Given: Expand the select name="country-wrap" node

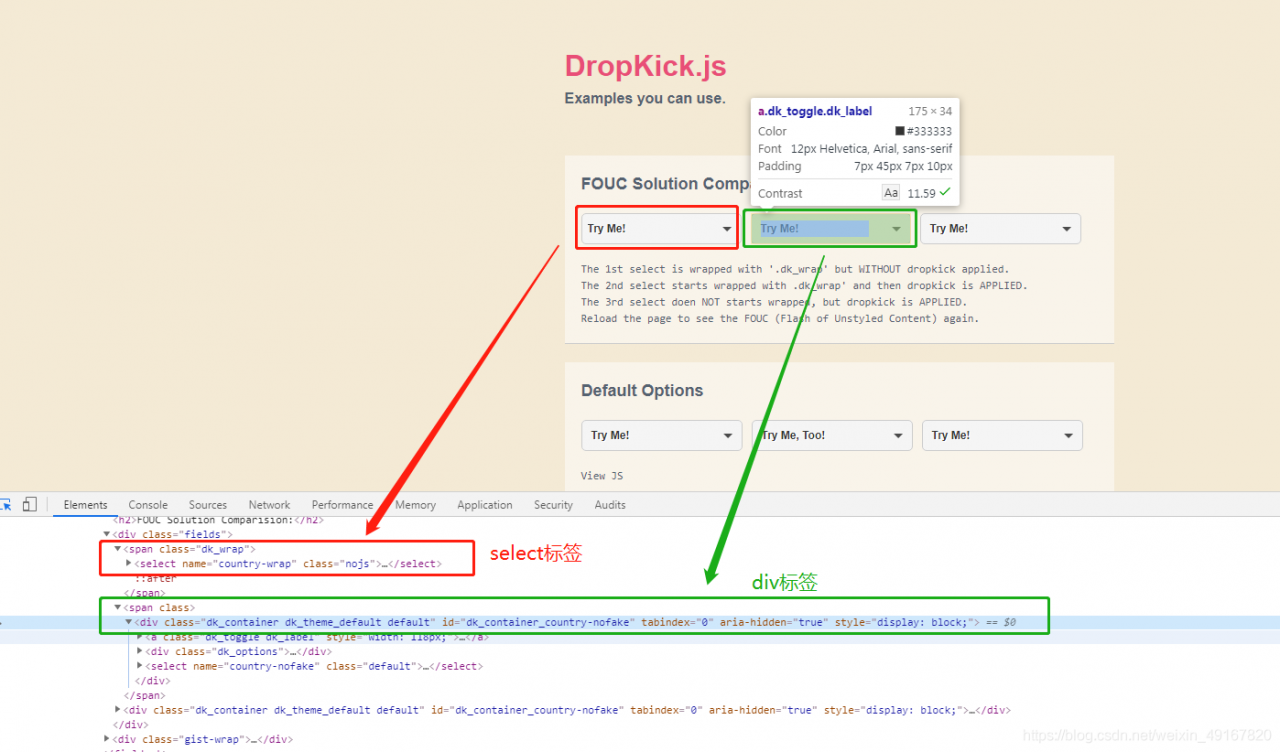Looking at the screenshot, I should (129, 564).
